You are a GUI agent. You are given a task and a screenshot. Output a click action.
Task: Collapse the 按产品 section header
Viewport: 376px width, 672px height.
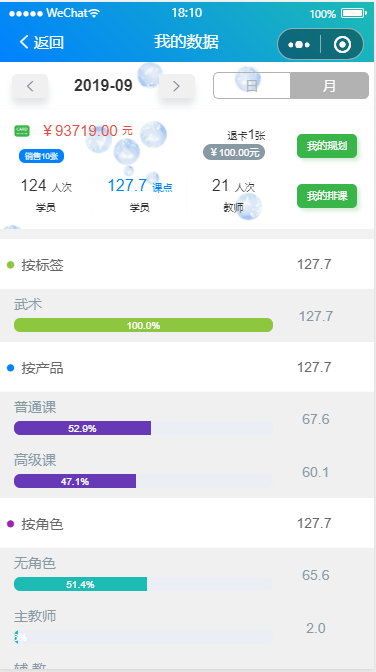187,367
